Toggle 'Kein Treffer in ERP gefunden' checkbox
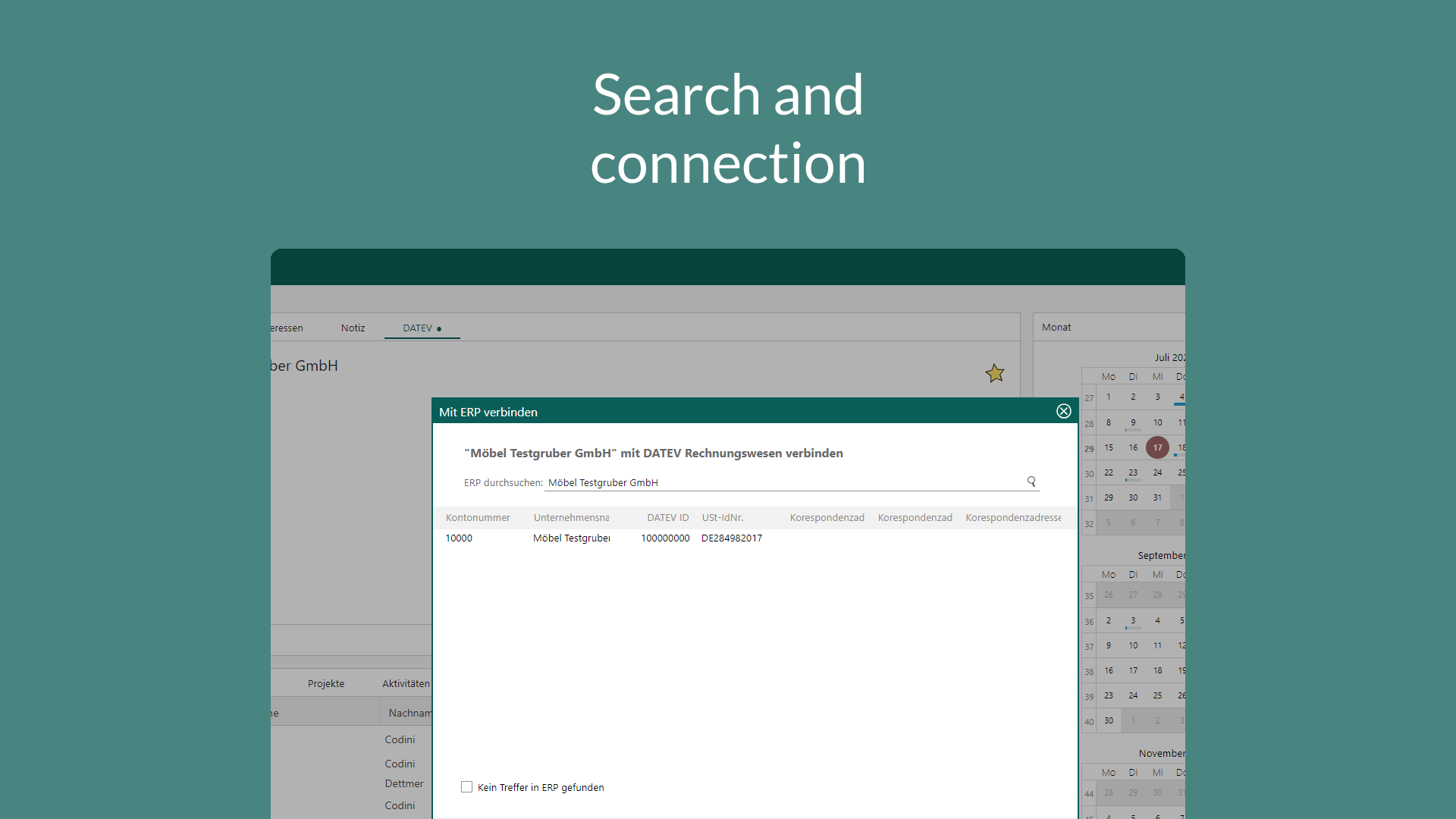Image resolution: width=1456 pixels, height=819 pixels. click(467, 787)
